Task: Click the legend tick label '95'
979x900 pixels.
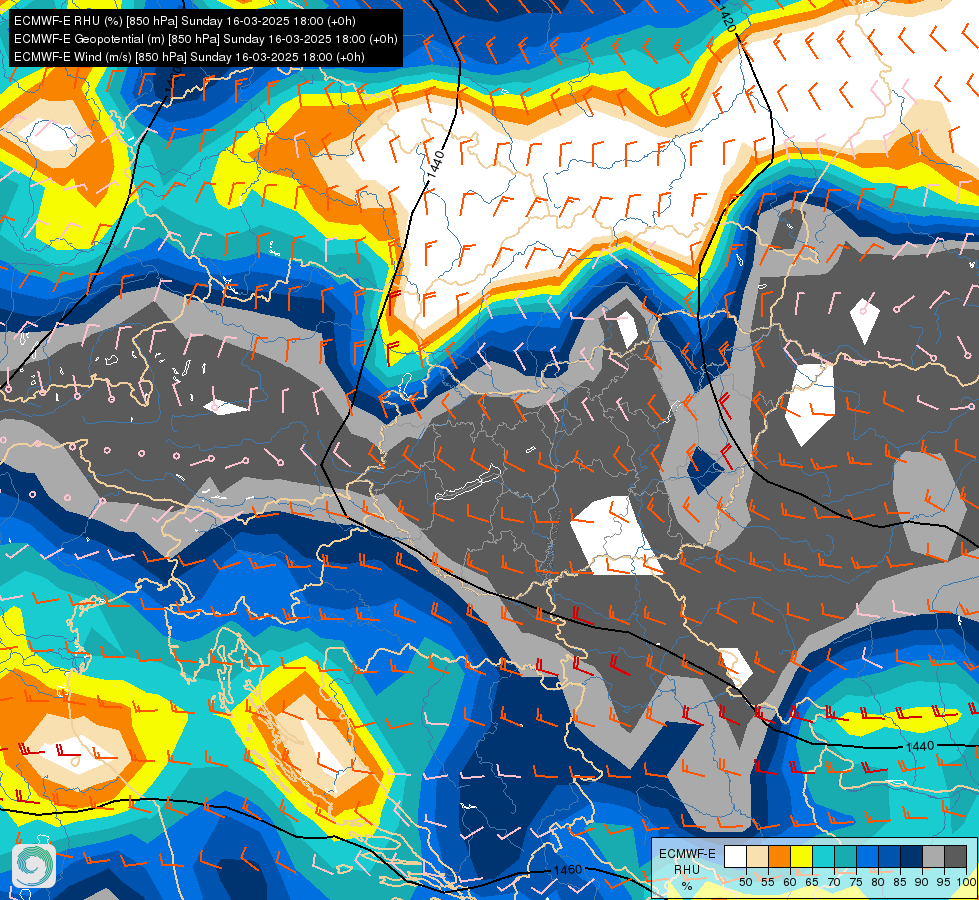Action: pyautogui.click(x=943, y=882)
